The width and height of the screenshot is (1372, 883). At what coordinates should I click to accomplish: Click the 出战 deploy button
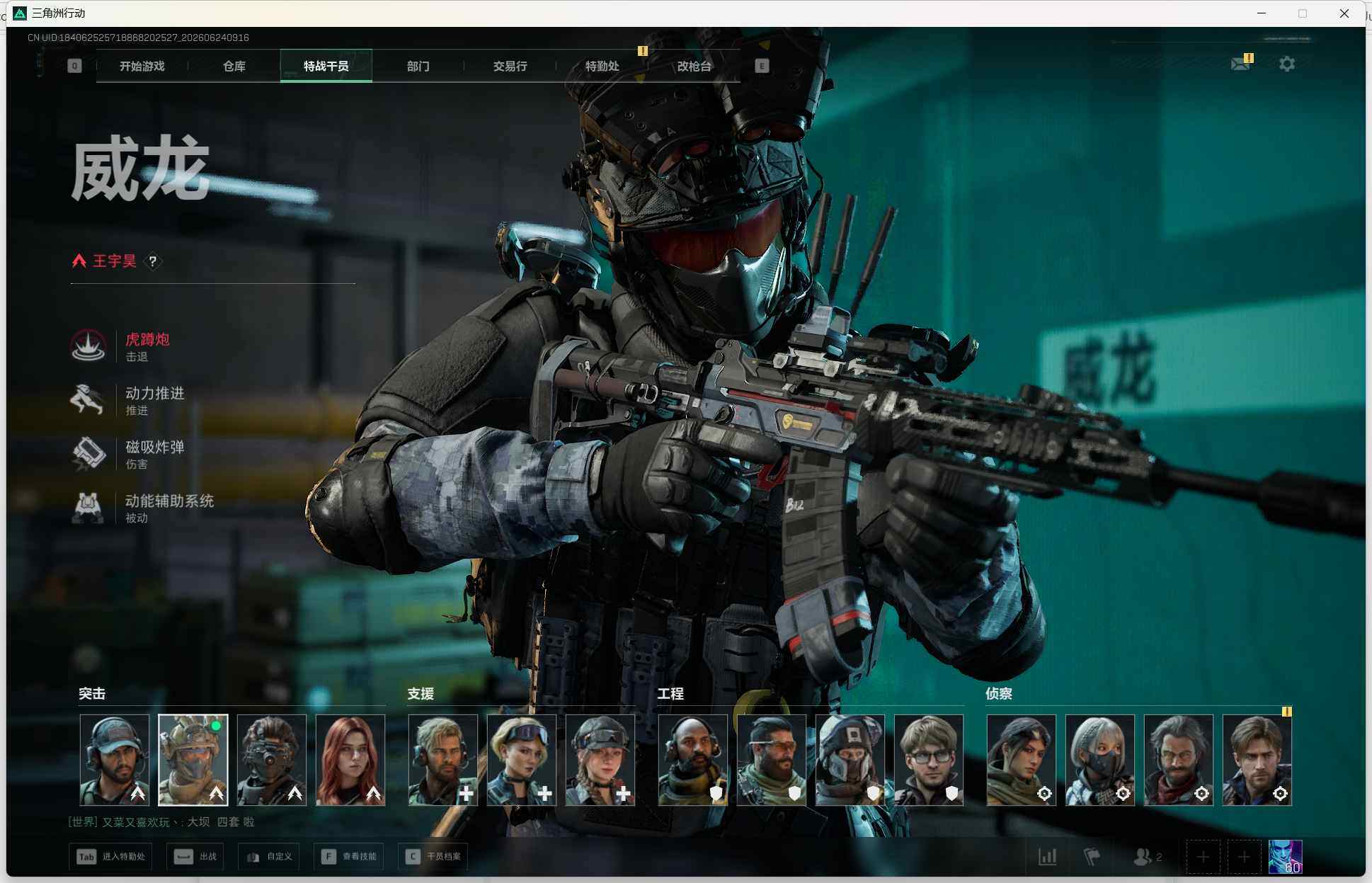pos(195,857)
